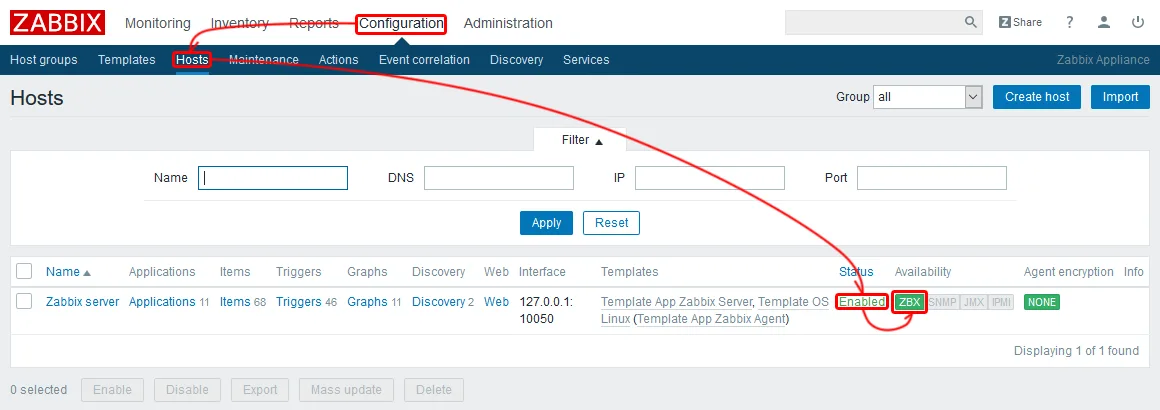Click the ZBX availability badge
The image size is (1160, 410).
pos(909,302)
